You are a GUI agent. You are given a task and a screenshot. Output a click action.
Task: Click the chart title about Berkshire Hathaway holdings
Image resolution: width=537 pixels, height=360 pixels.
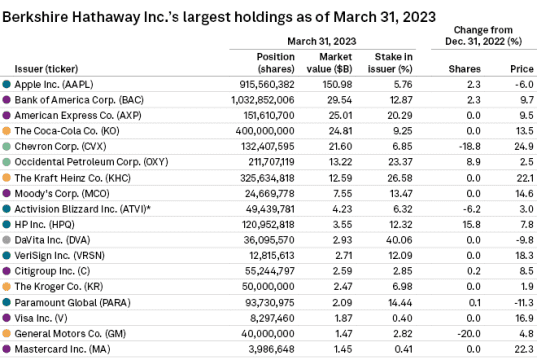click(219, 17)
